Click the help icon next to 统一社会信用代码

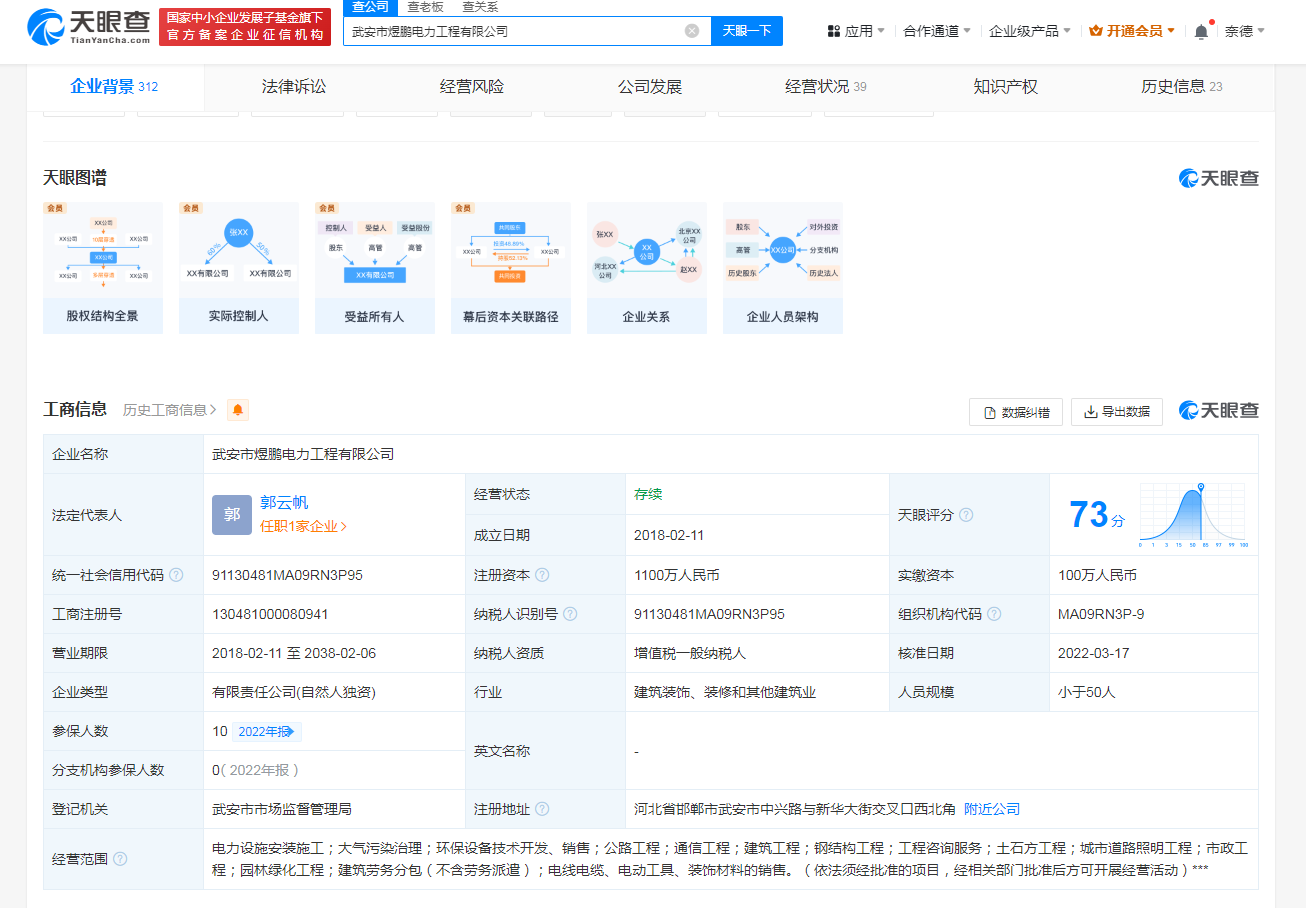176,575
